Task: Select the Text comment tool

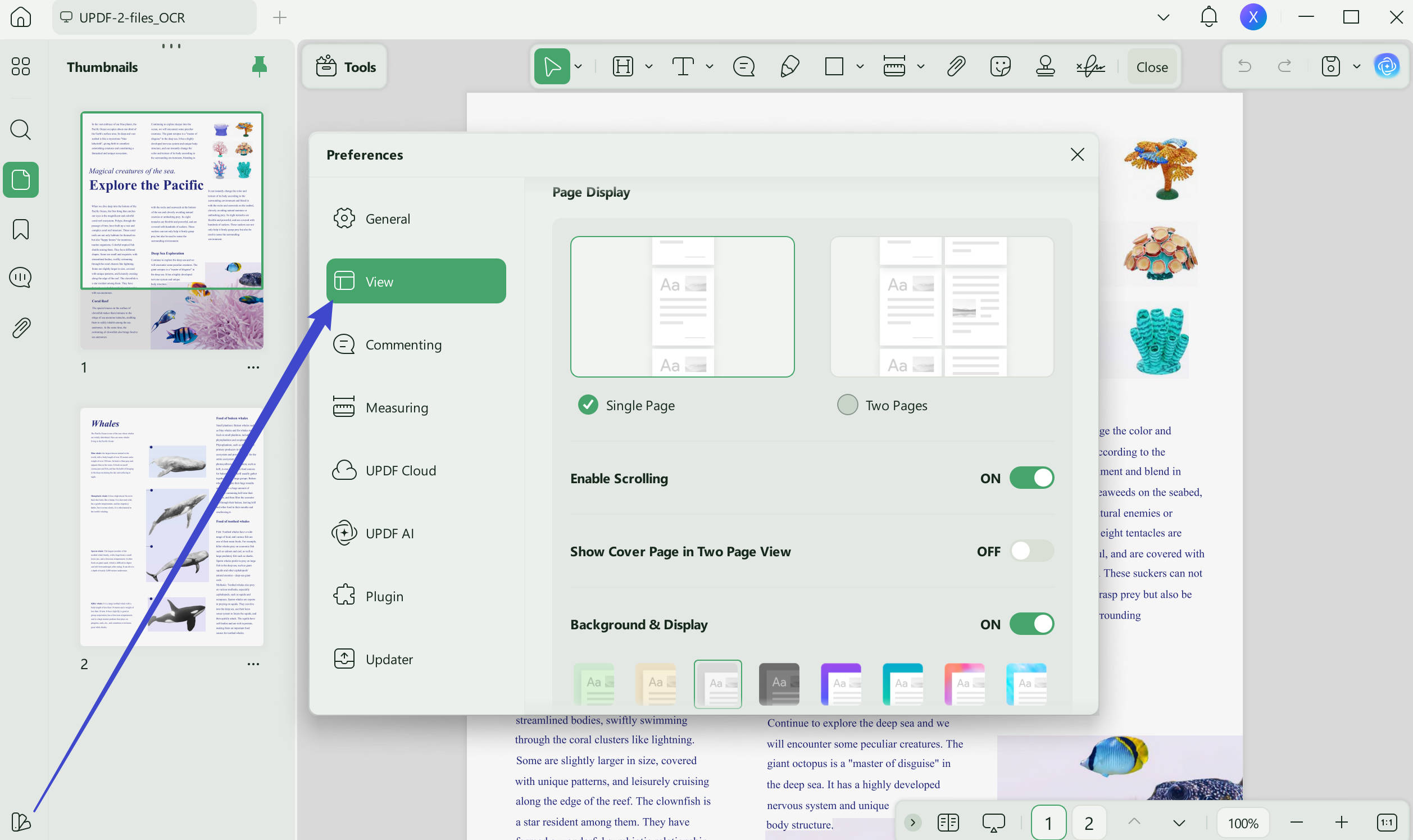Action: click(x=683, y=67)
